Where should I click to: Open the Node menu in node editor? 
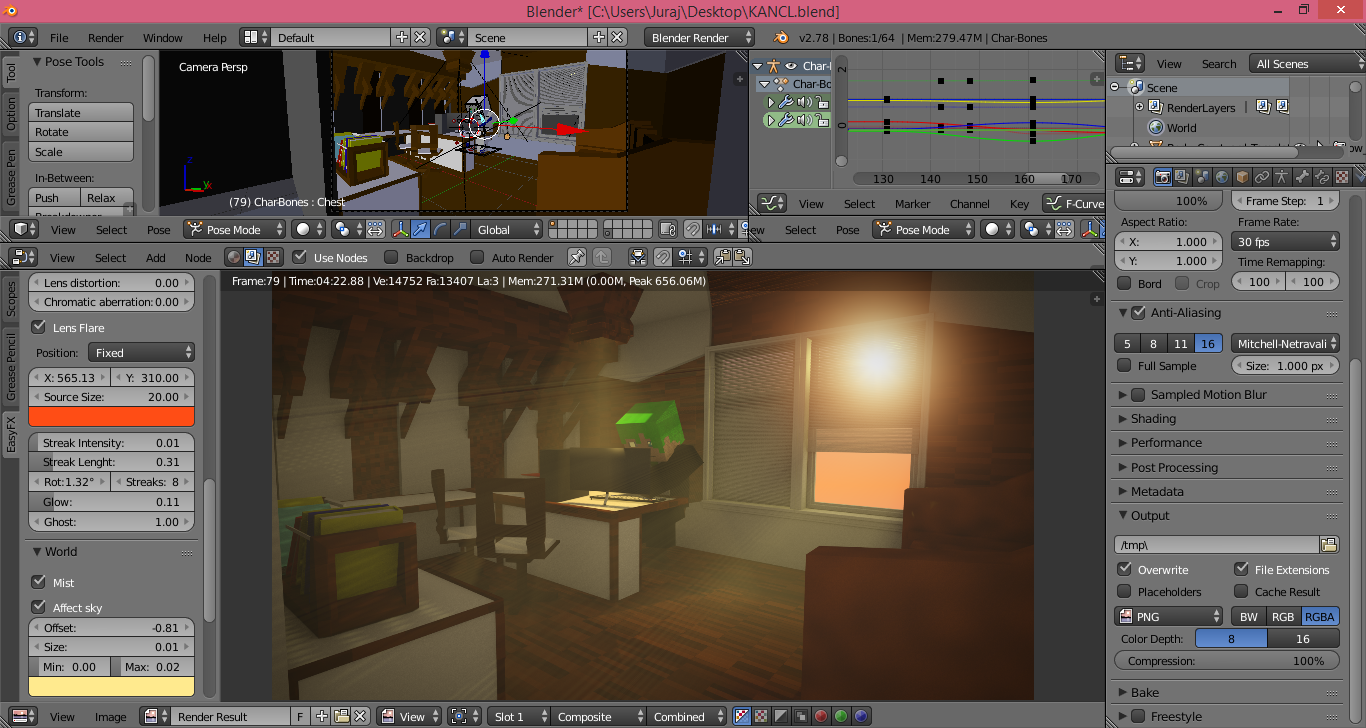198,257
